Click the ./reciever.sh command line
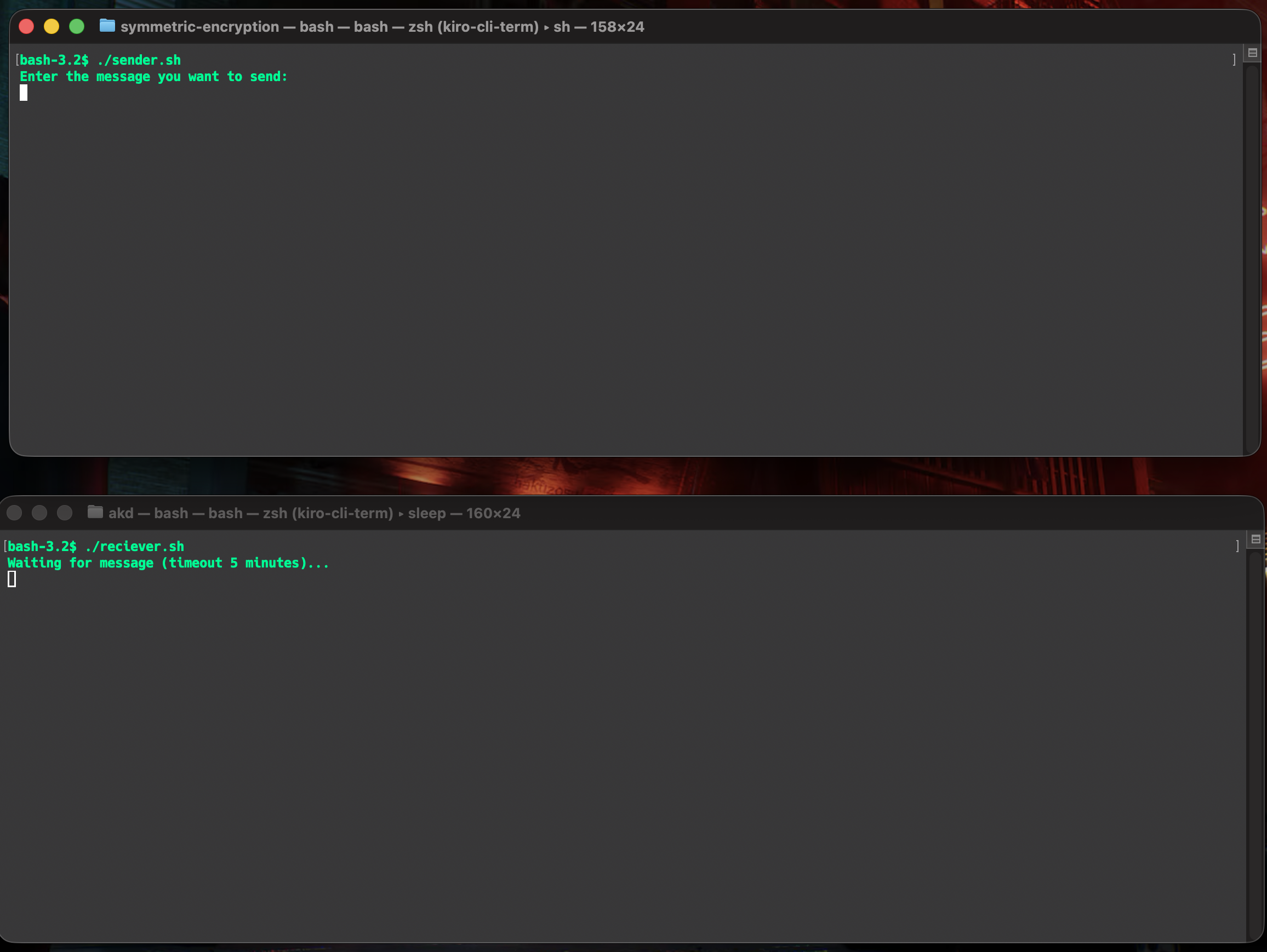Image resolution: width=1267 pixels, height=952 pixels. coord(96,547)
